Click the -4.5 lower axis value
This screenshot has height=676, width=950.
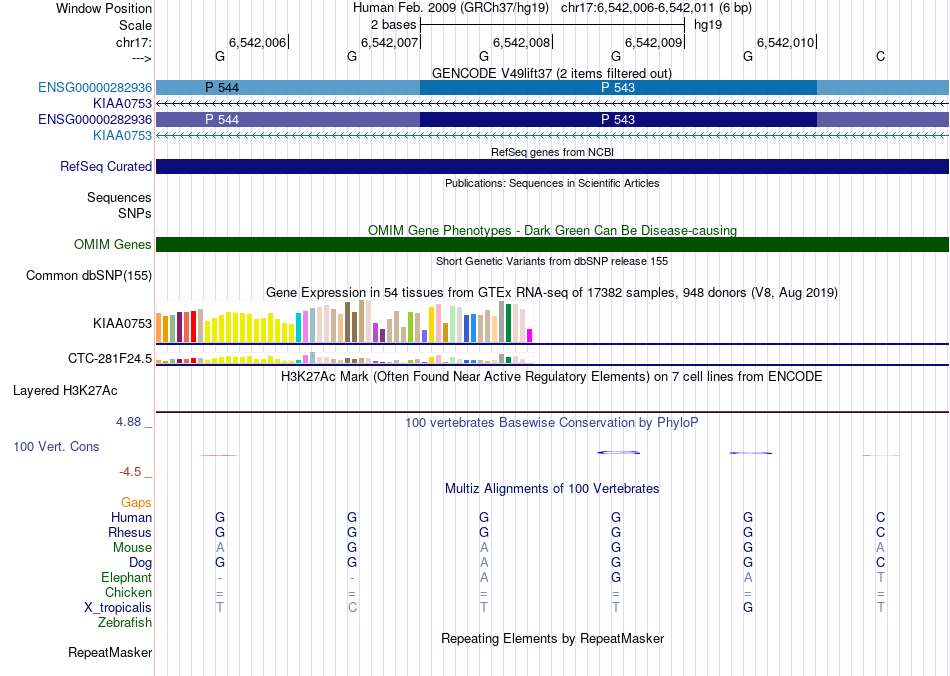point(130,472)
